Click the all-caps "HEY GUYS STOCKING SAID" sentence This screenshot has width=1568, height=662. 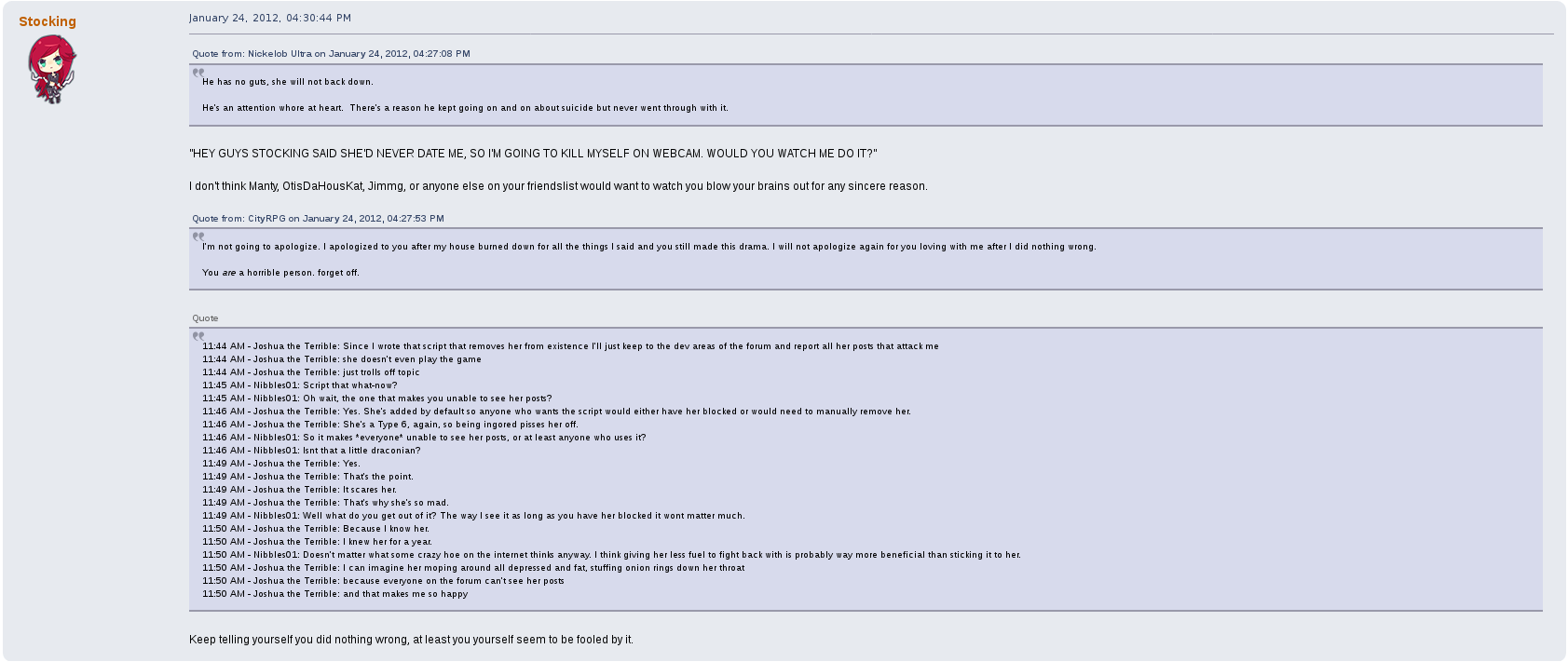point(533,154)
